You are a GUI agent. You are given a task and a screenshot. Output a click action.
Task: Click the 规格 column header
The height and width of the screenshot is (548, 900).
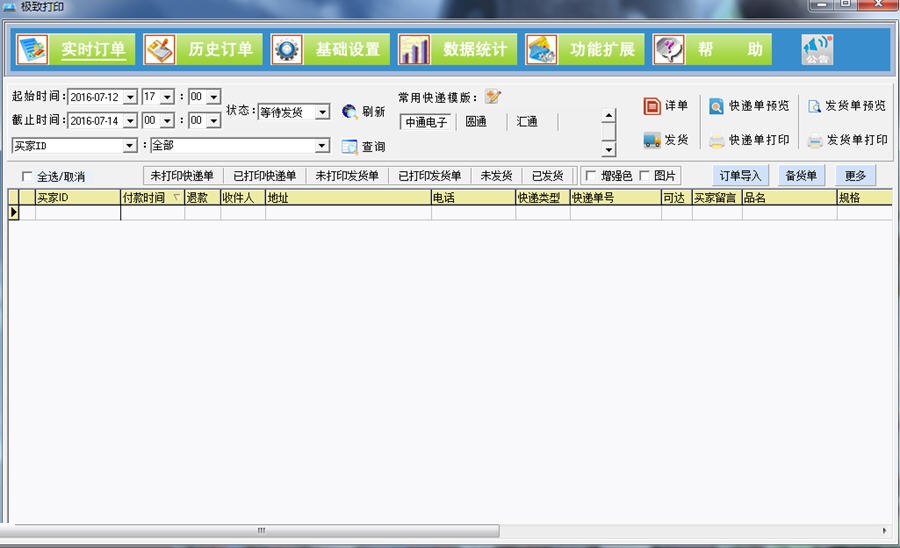click(864, 197)
